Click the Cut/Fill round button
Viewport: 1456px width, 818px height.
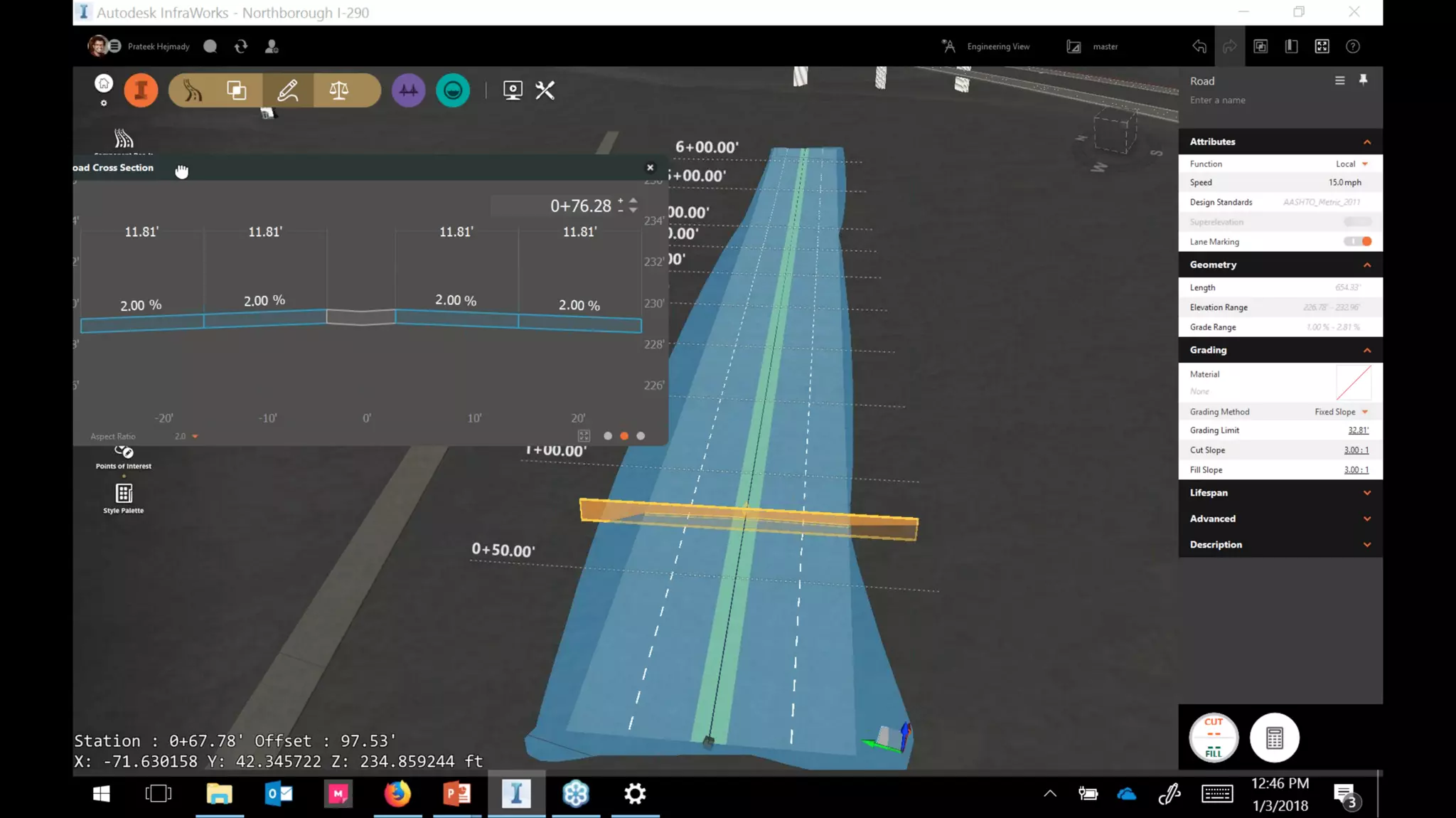(1214, 738)
